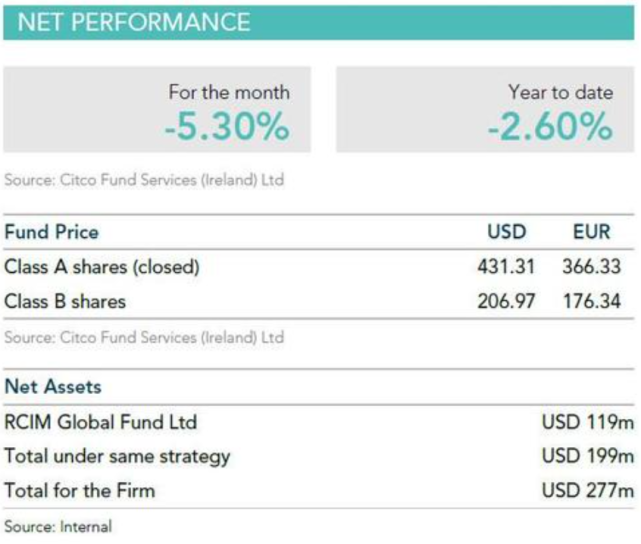This screenshot has height=544, width=641.
Task: Click Class B USD price 206.97
Action: (506, 301)
